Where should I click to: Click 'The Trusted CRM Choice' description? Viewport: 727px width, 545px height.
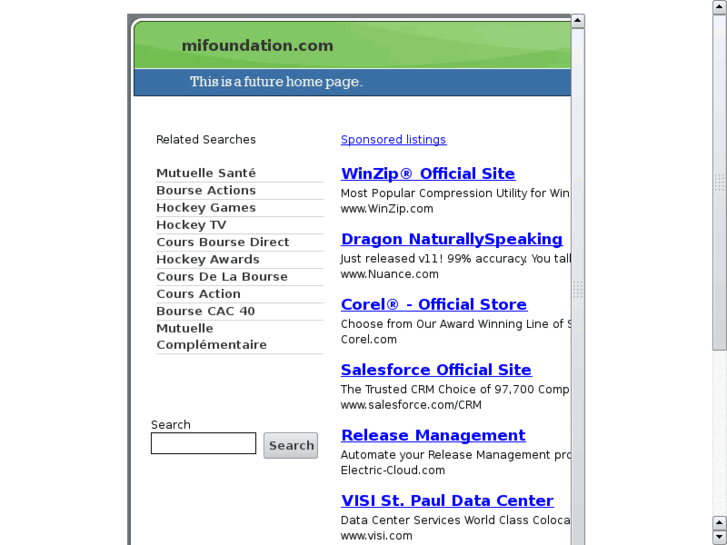(455, 389)
